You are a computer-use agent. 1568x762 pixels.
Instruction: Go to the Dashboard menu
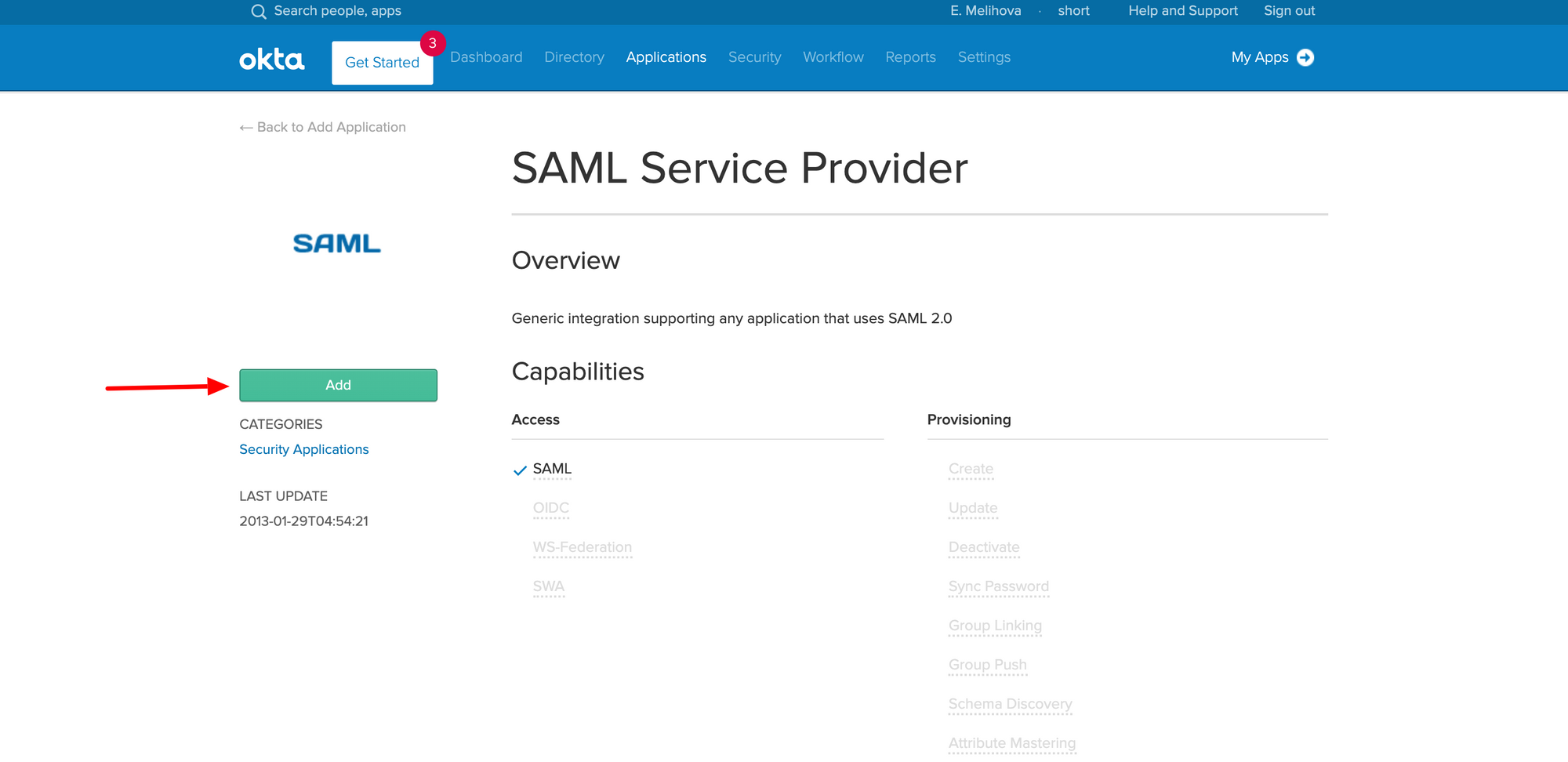pos(486,57)
